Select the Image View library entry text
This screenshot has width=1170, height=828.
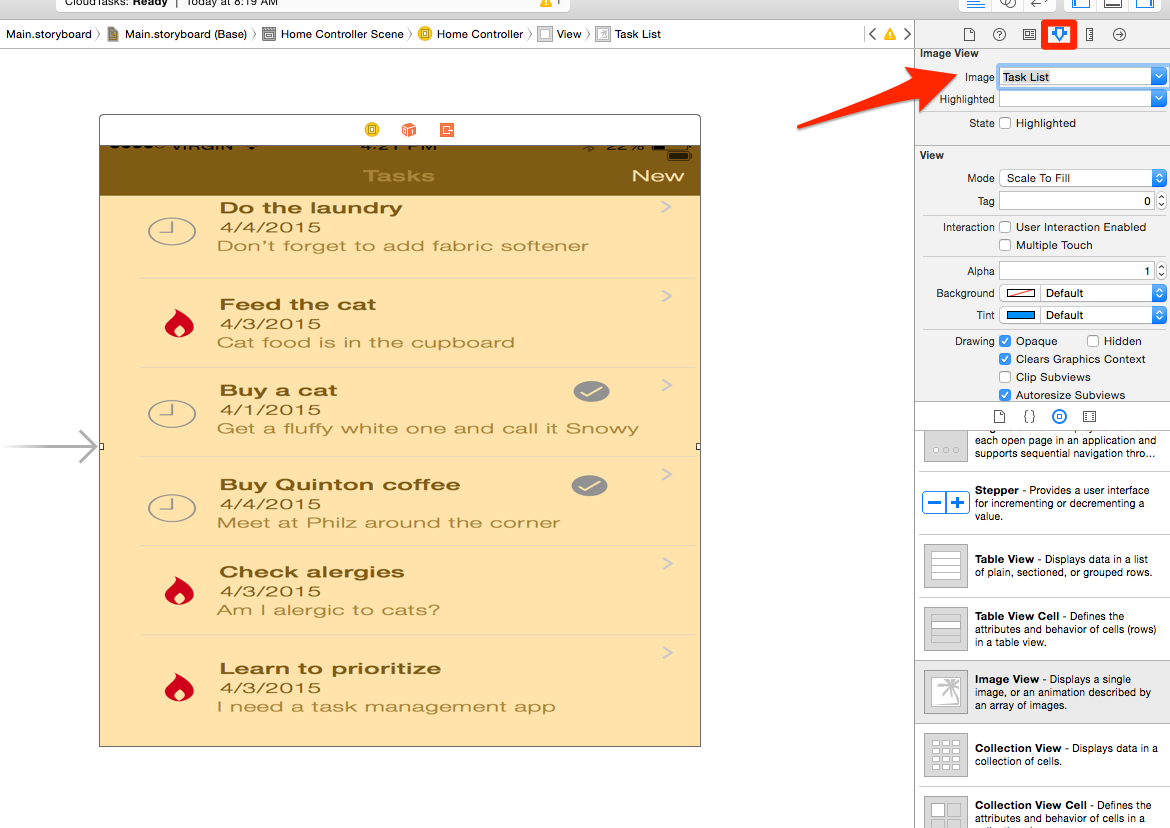1063,691
